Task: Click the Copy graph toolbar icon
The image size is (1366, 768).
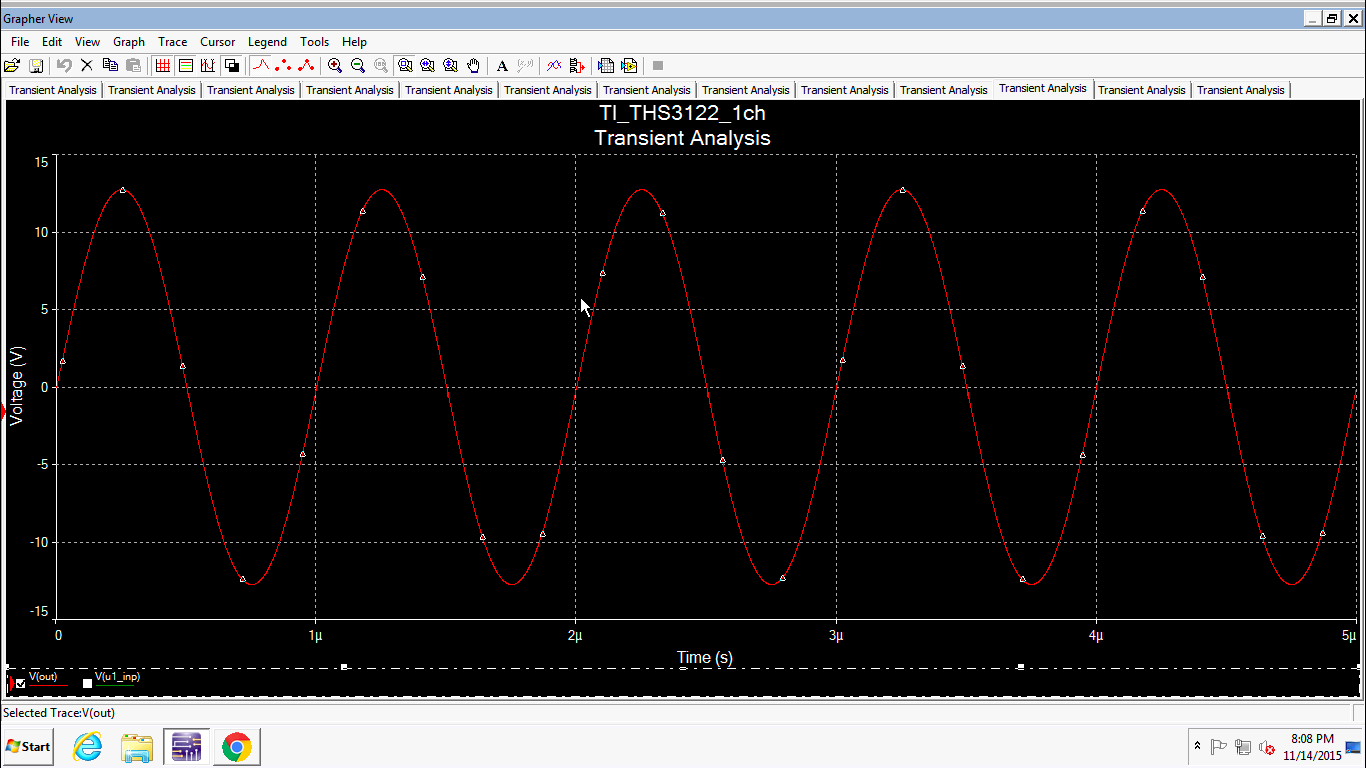Action: coord(110,66)
